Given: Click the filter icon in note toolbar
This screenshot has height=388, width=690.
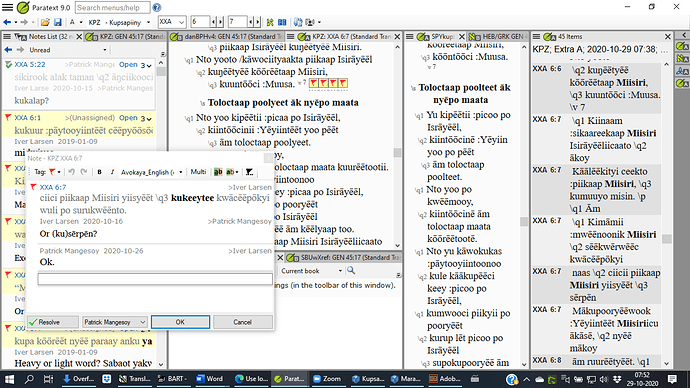Looking at the screenshot, I should (249, 172).
